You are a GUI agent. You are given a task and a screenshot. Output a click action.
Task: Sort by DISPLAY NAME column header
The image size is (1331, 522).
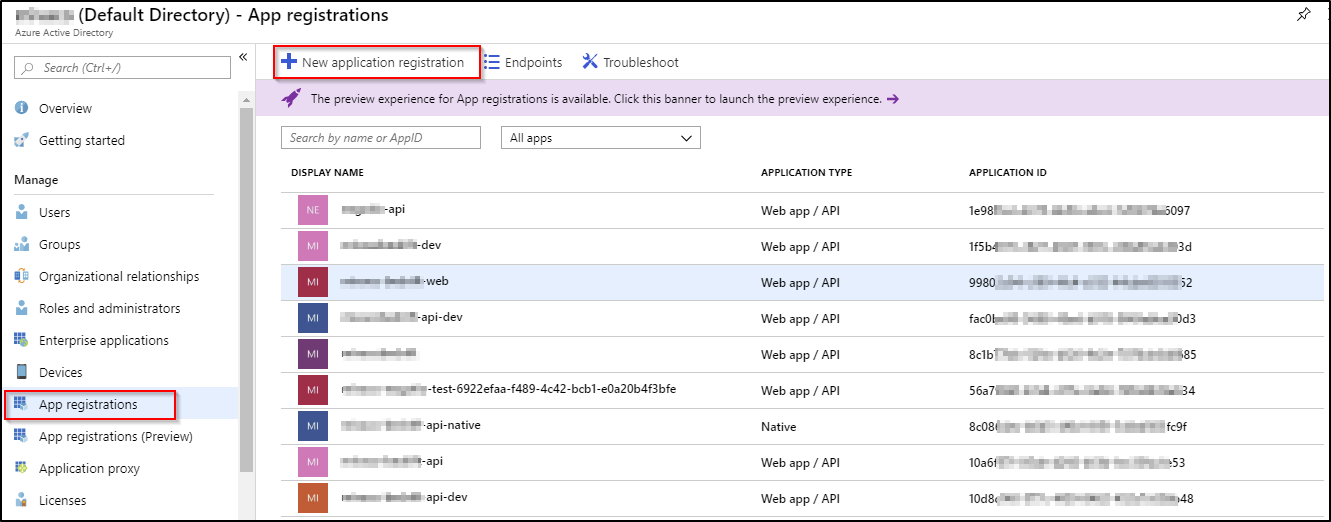tap(327, 173)
